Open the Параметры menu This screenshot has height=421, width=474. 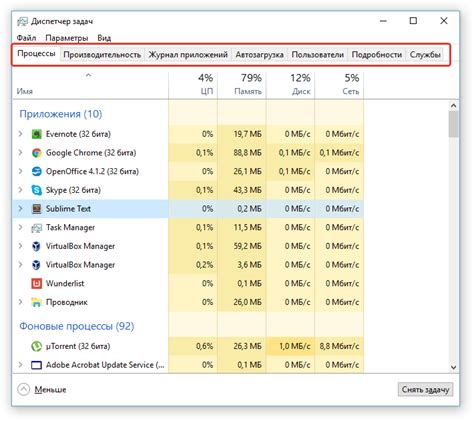tap(67, 38)
